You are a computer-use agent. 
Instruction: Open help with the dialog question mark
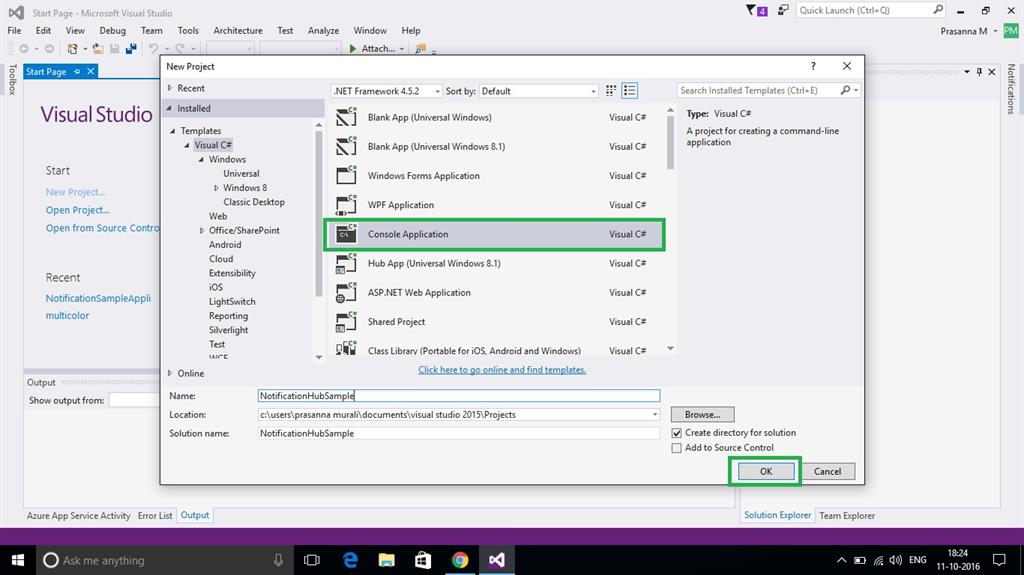[813, 66]
